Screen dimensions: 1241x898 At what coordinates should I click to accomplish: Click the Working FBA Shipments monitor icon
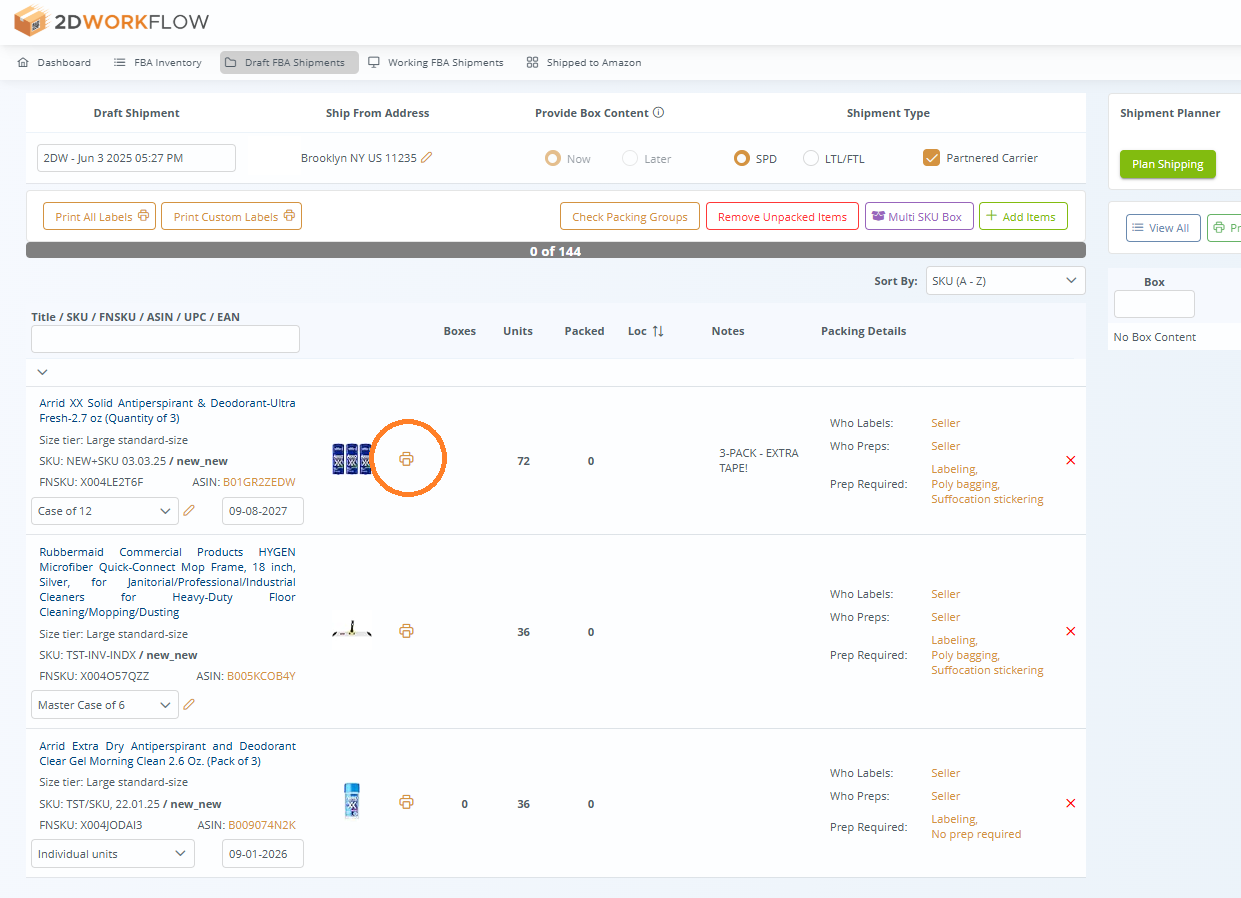(x=372, y=62)
